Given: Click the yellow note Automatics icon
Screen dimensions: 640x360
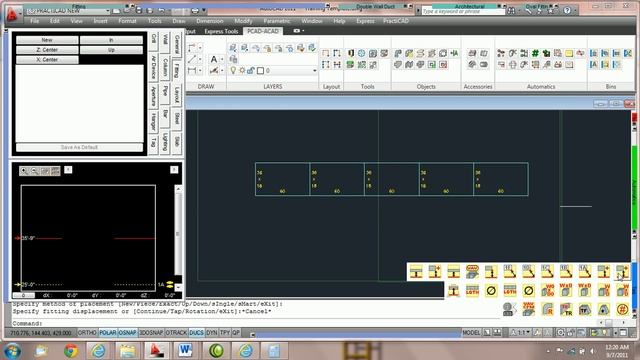Looking at the screenshot, I should tap(569, 53).
